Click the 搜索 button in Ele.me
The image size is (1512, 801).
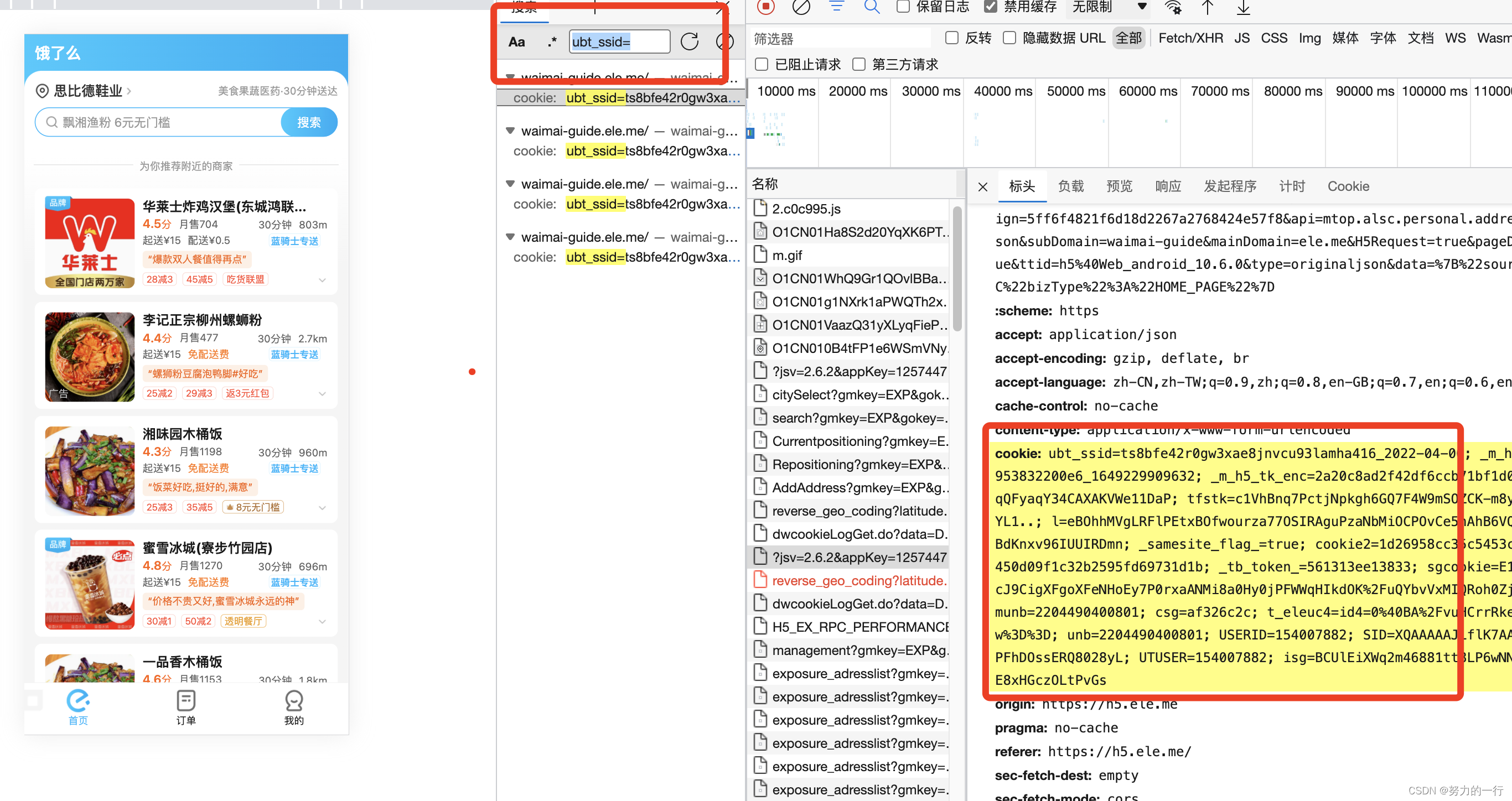click(309, 122)
